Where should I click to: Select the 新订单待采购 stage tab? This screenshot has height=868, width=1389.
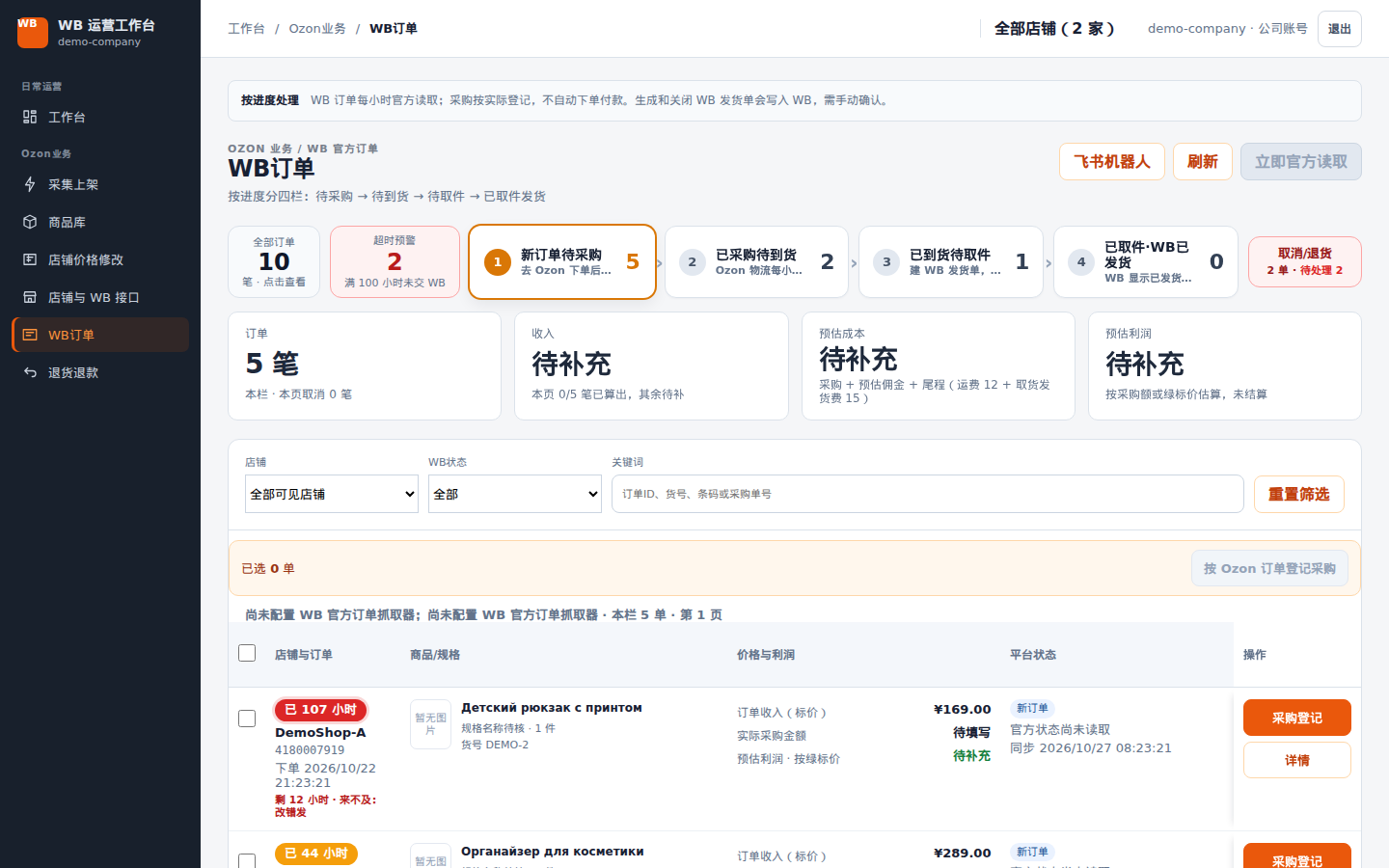562,262
